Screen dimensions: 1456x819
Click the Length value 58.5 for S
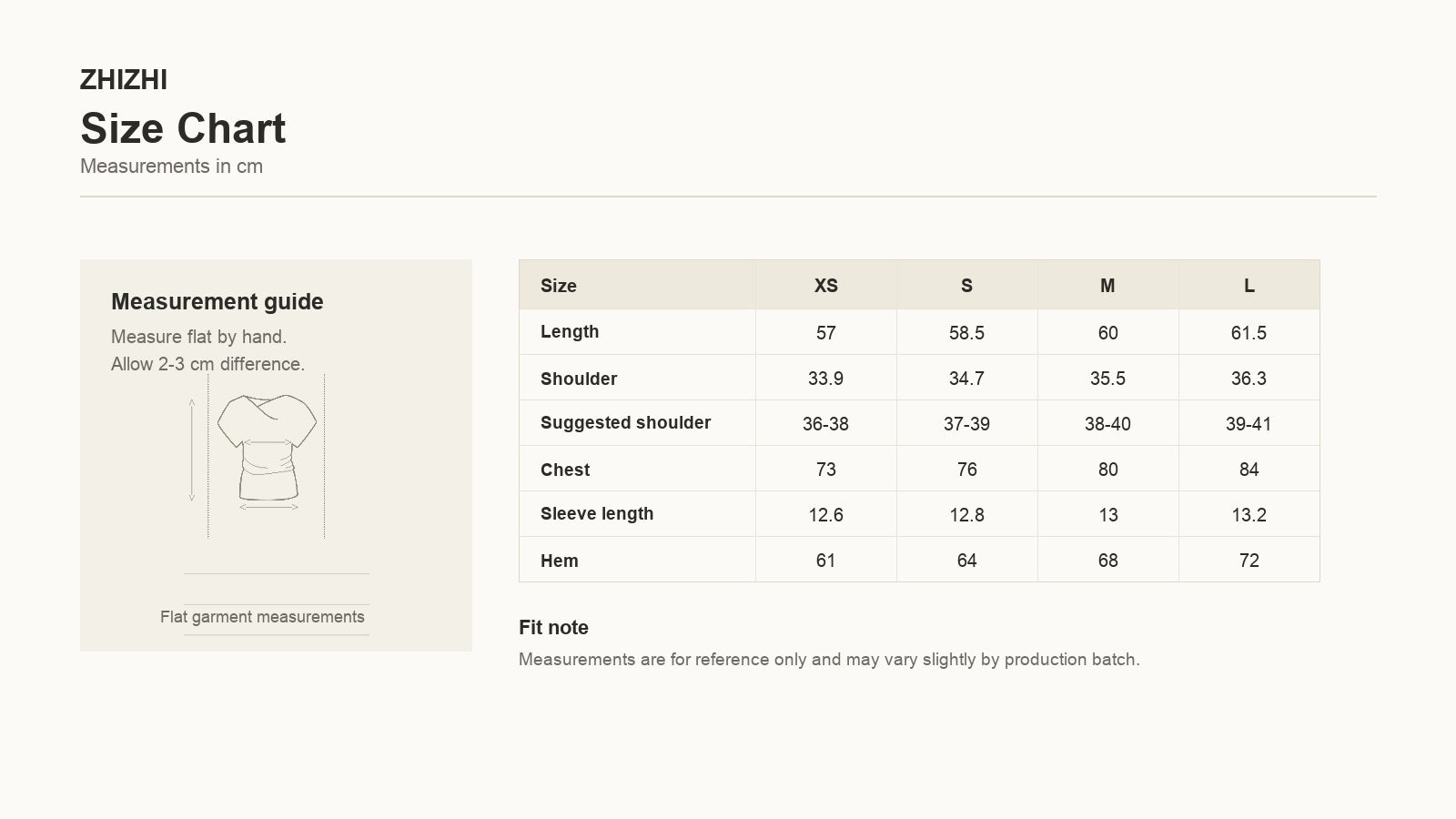966,333
